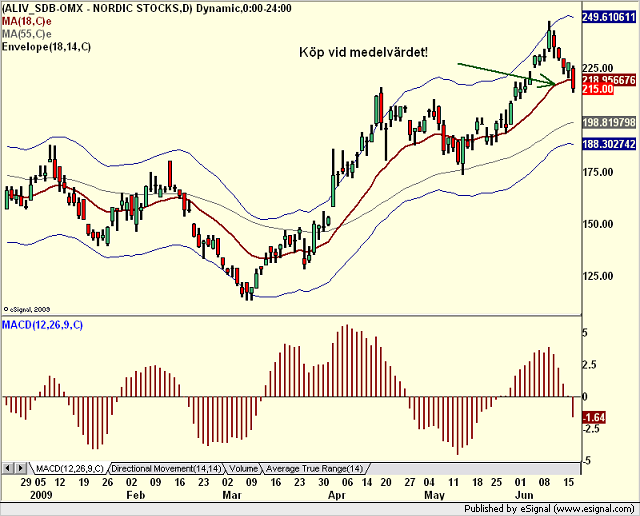
Task: Click the upper envelope value 249.610611
Action: click(x=609, y=17)
